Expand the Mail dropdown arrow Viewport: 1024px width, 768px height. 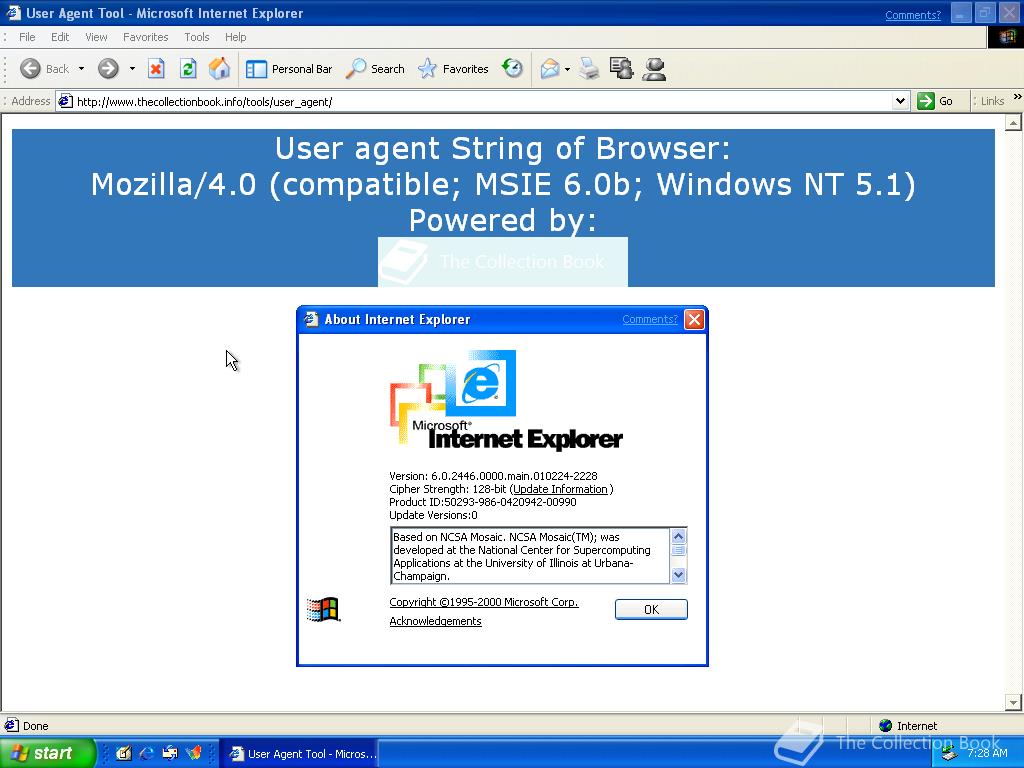567,69
